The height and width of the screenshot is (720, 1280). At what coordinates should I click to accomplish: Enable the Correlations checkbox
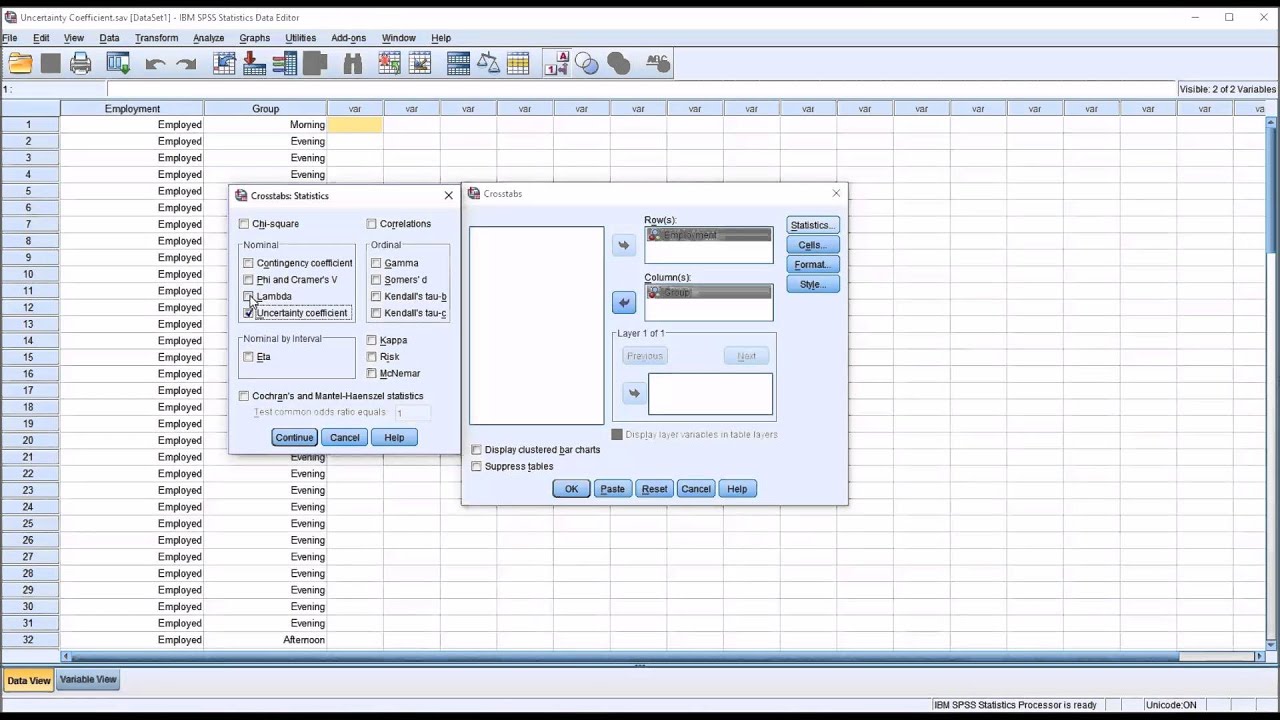point(371,224)
